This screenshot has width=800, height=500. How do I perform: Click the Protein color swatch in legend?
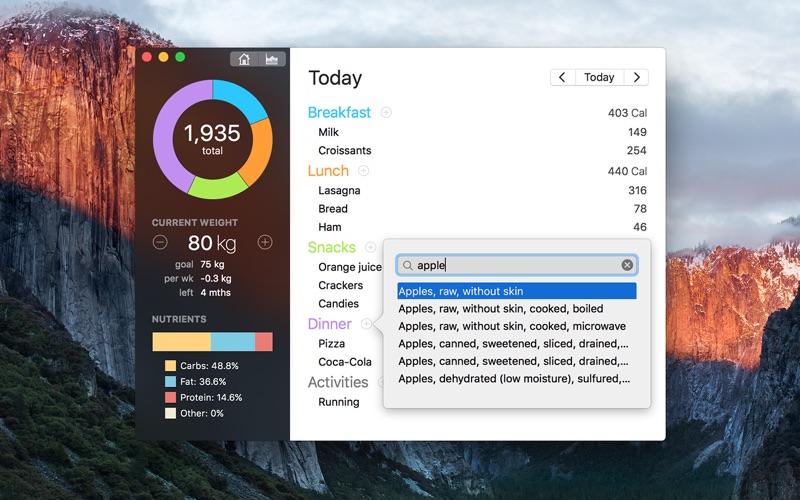click(x=170, y=397)
